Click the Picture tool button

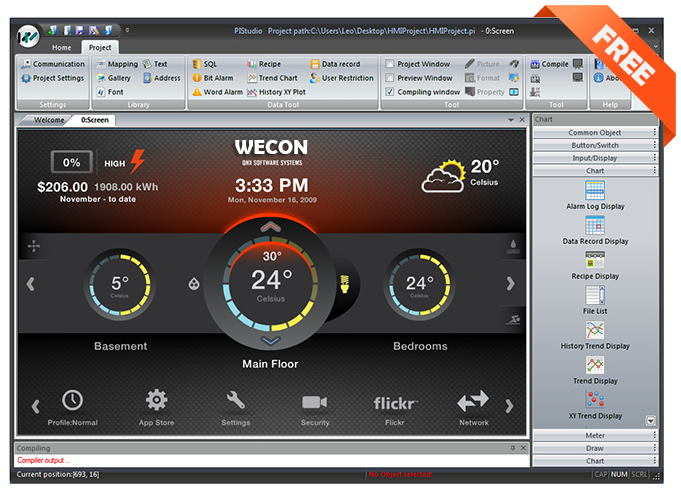(482, 64)
